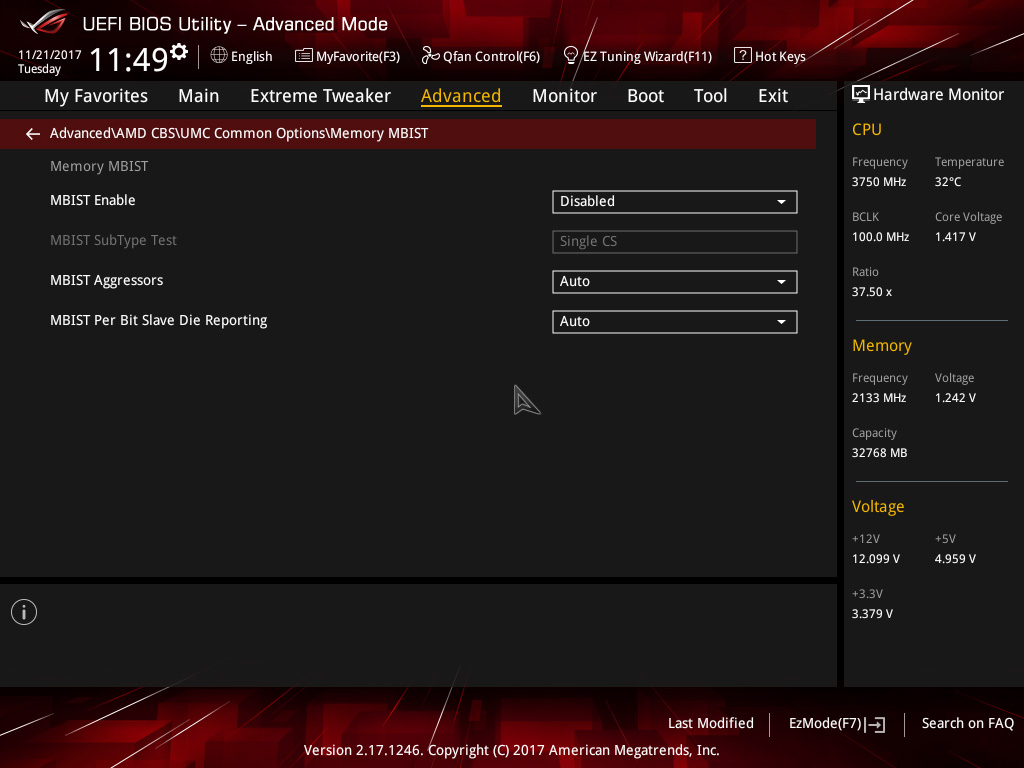This screenshot has width=1024, height=768.
Task: Select MBIST Enable setting label
Action: click(x=93, y=200)
